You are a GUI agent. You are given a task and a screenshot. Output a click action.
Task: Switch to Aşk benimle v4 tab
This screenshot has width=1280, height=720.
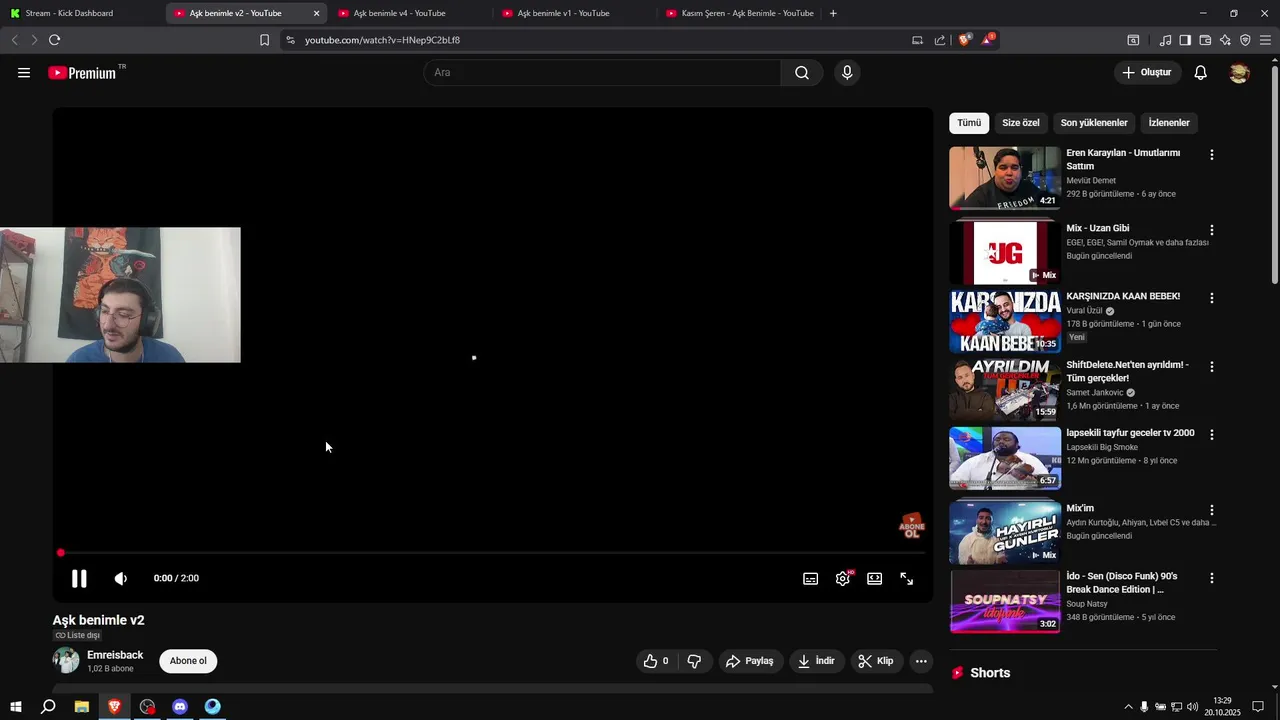coord(409,13)
